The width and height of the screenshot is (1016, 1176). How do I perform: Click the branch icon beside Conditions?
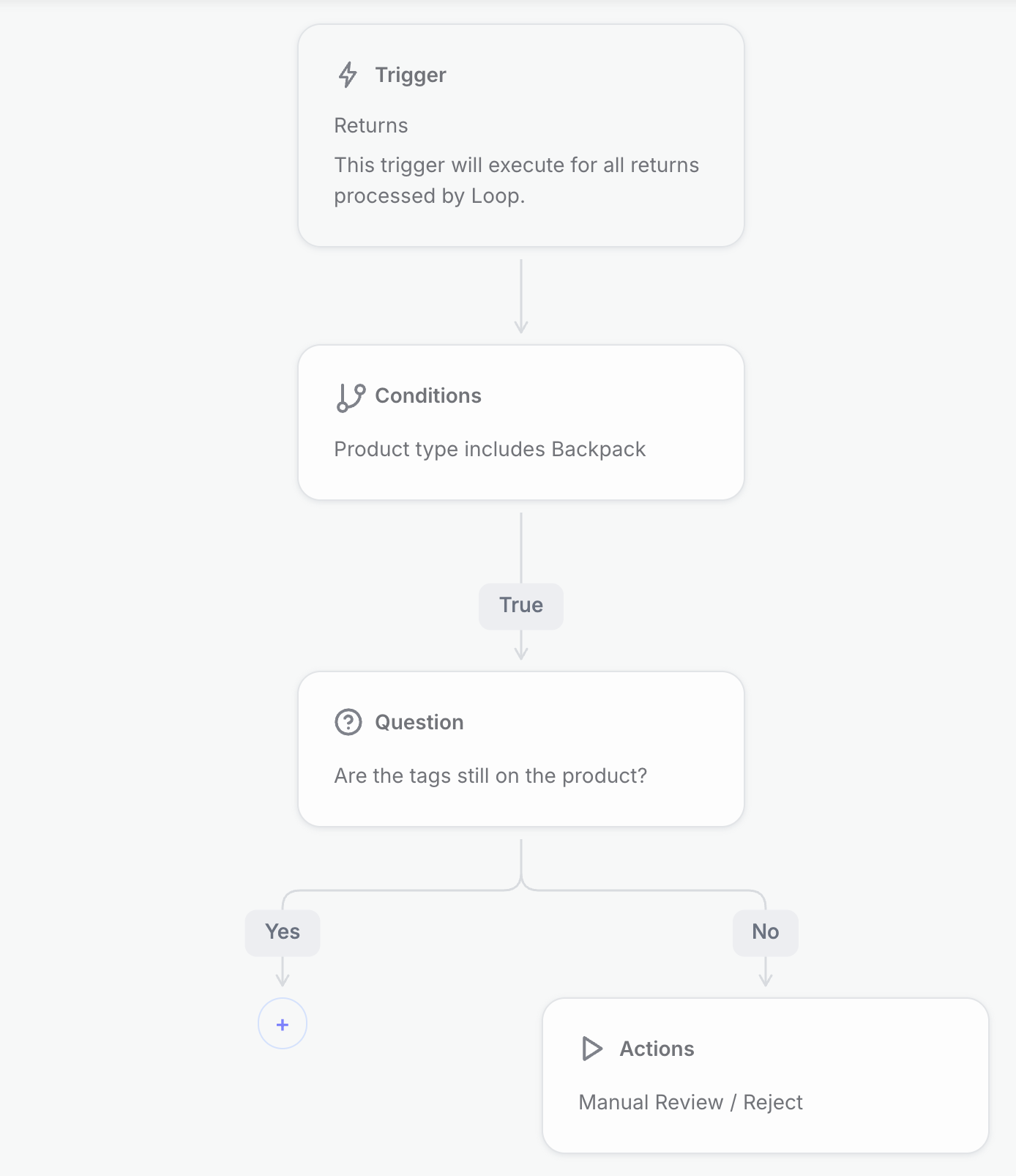pyautogui.click(x=351, y=398)
